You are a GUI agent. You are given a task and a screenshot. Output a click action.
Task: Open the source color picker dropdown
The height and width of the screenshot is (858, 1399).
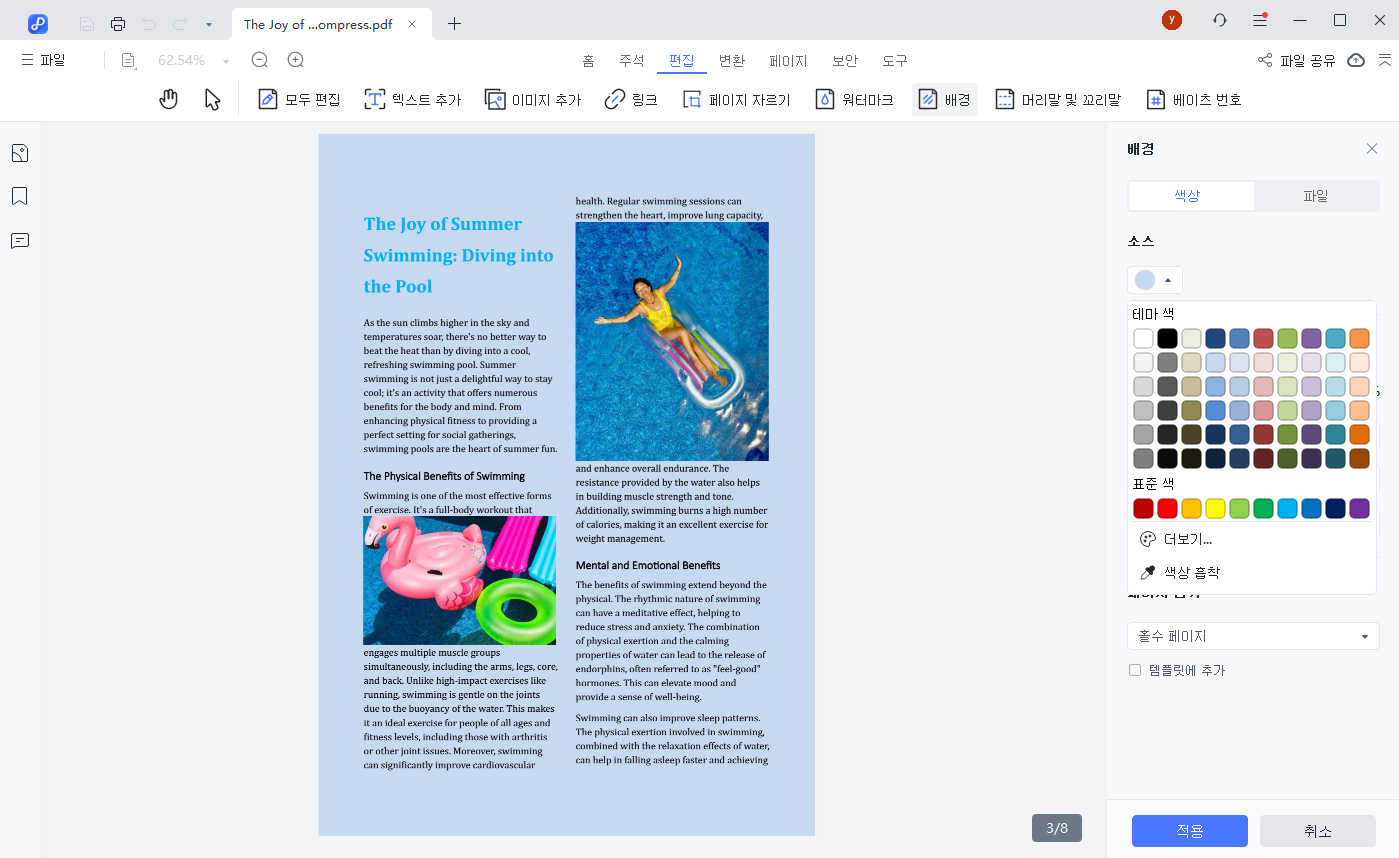[1155, 280]
